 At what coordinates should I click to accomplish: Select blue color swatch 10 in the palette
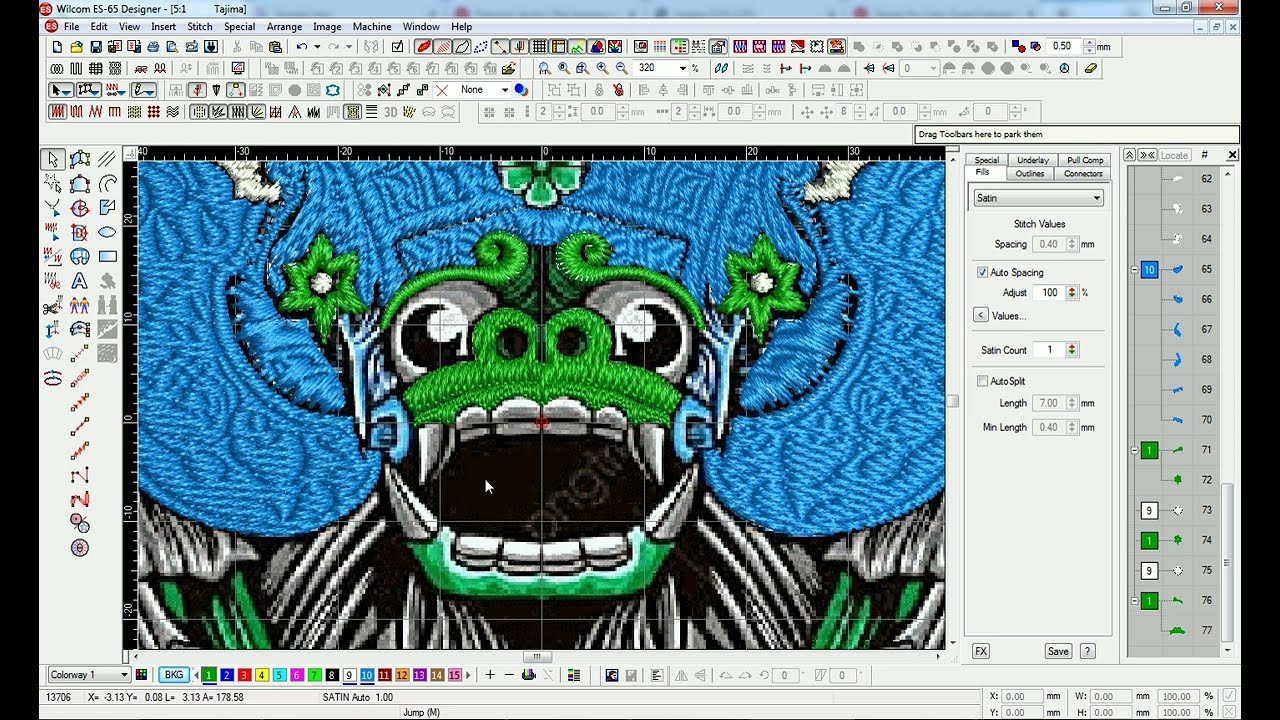click(x=367, y=675)
